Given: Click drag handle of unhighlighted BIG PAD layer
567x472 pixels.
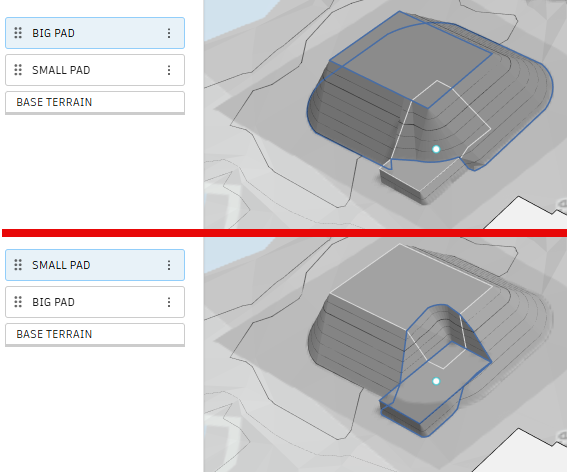Looking at the screenshot, I should pos(18,302).
